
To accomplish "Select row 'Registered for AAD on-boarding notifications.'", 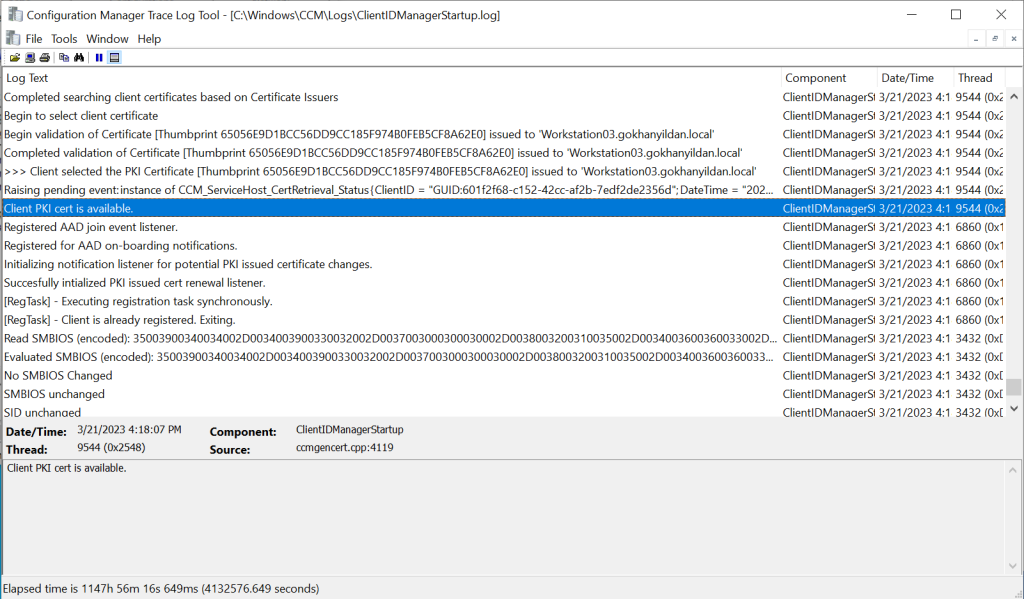I will click(503, 246).
